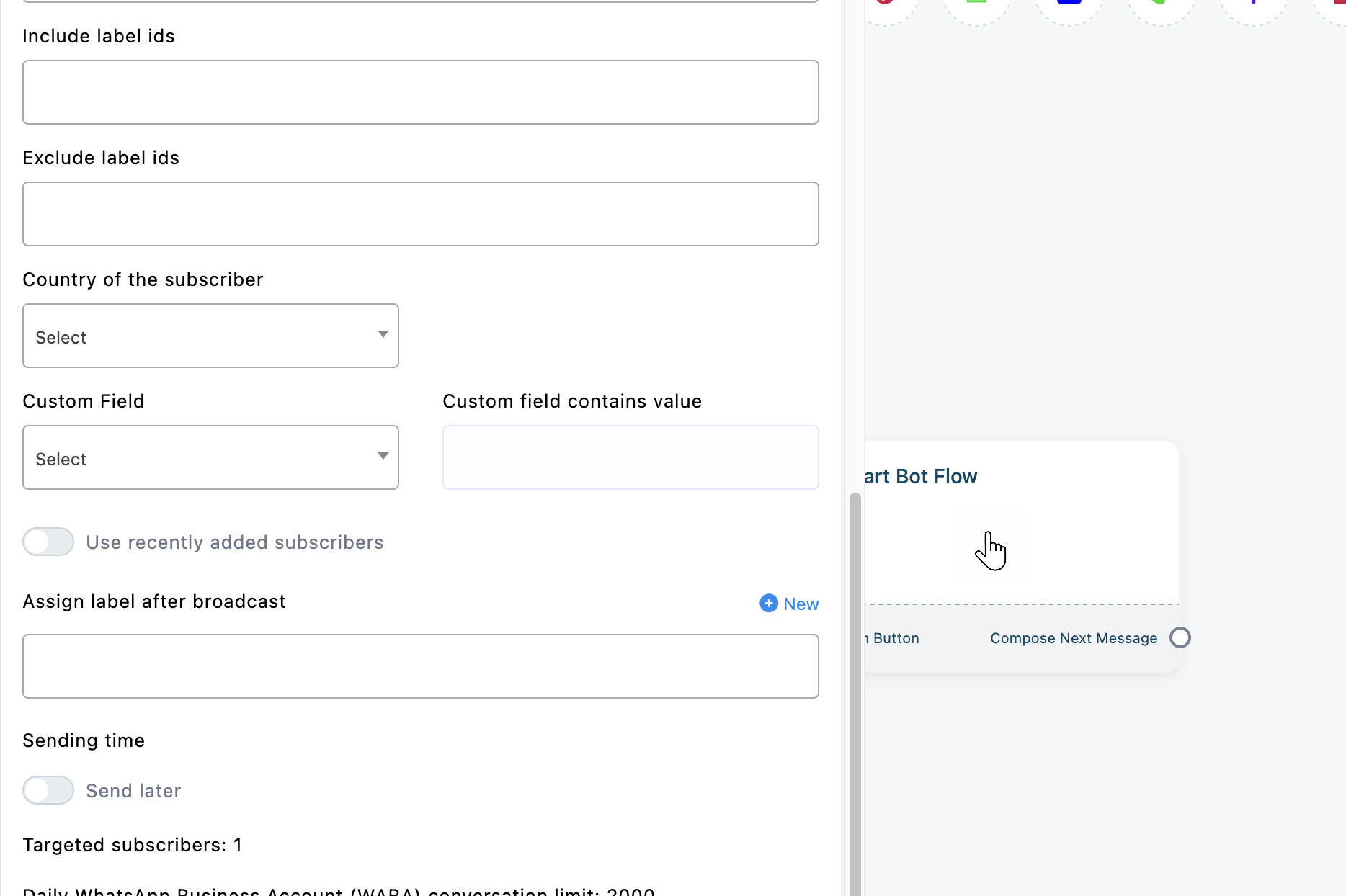1346x896 pixels.
Task: Enable Use recently added subscribers toggle
Action: (48, 542)
